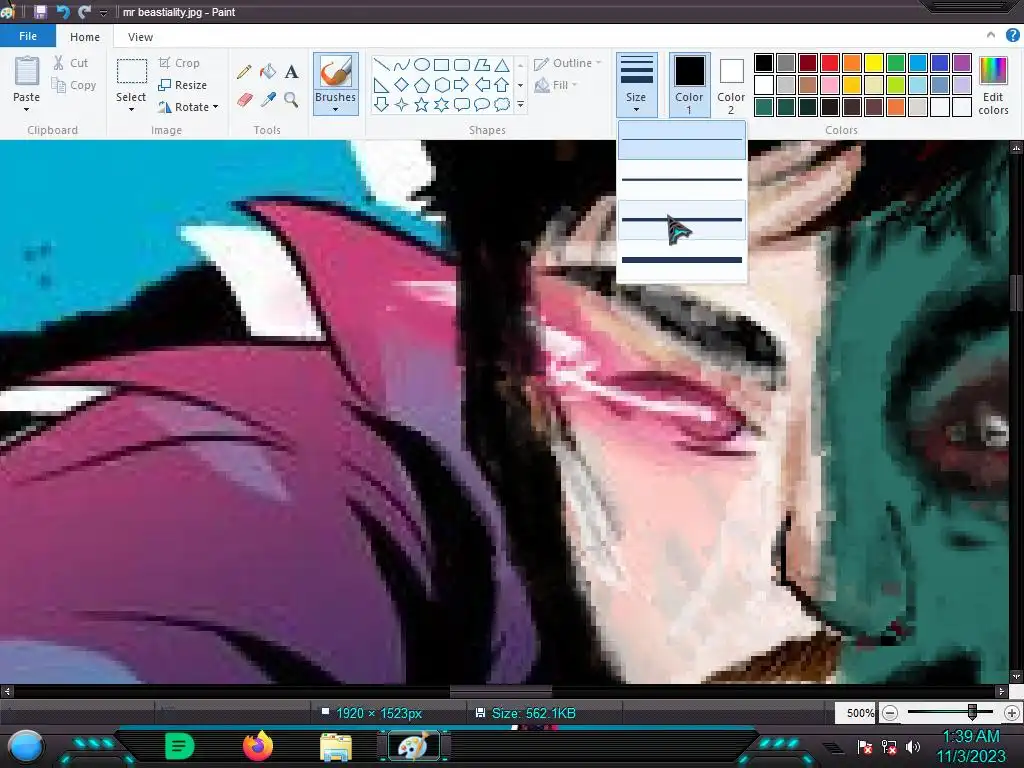Collapse the ribbon with the chevron

[991, 35]
